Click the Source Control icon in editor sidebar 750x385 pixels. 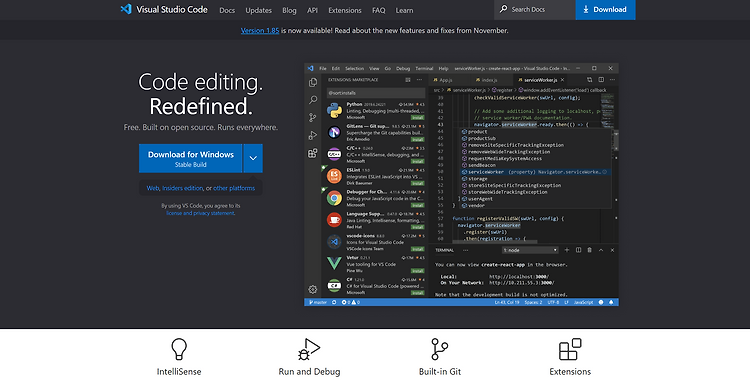(x=313, y=118)
